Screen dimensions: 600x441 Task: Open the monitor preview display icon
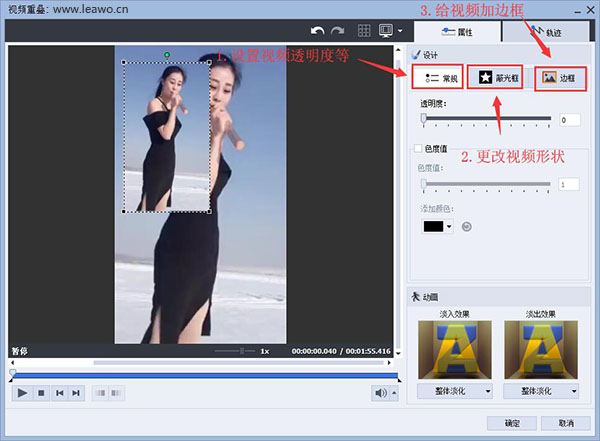[x=386, y=31]
